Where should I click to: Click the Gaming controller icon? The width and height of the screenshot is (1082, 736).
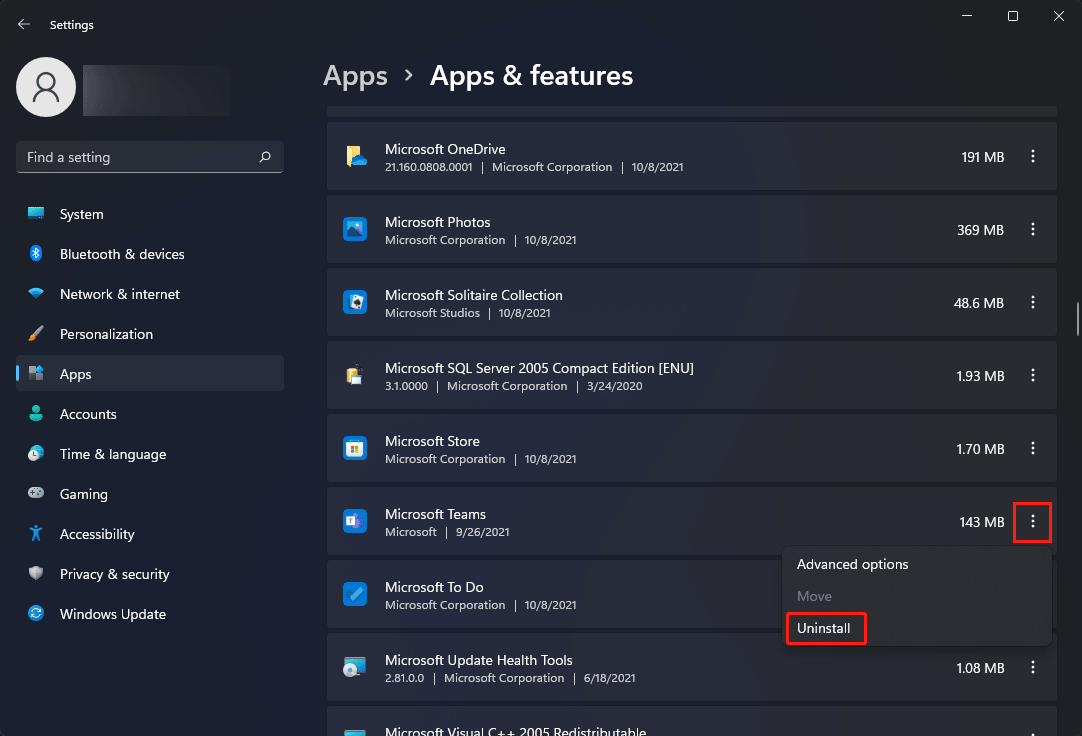(36, 493)
